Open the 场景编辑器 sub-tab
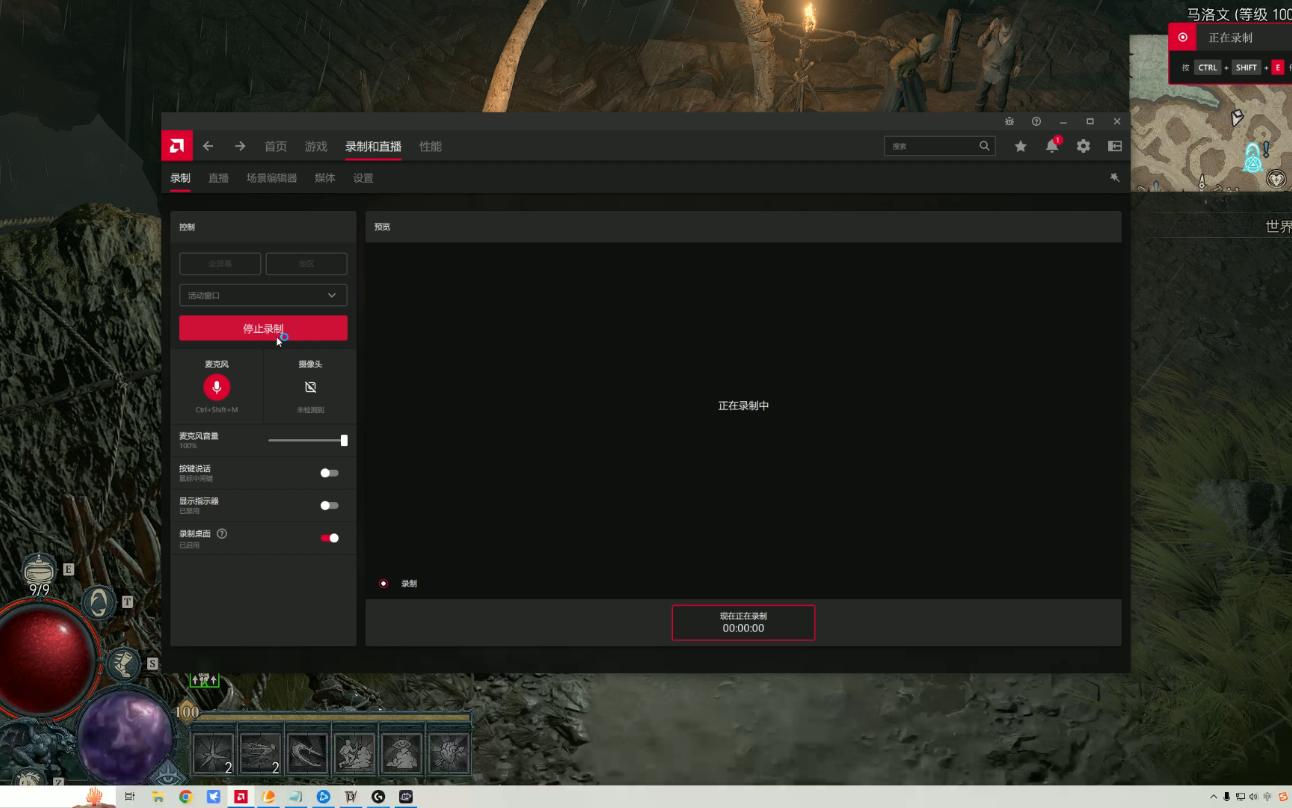The width and height of the screenshot is (1292, 808). click(272, 178)
